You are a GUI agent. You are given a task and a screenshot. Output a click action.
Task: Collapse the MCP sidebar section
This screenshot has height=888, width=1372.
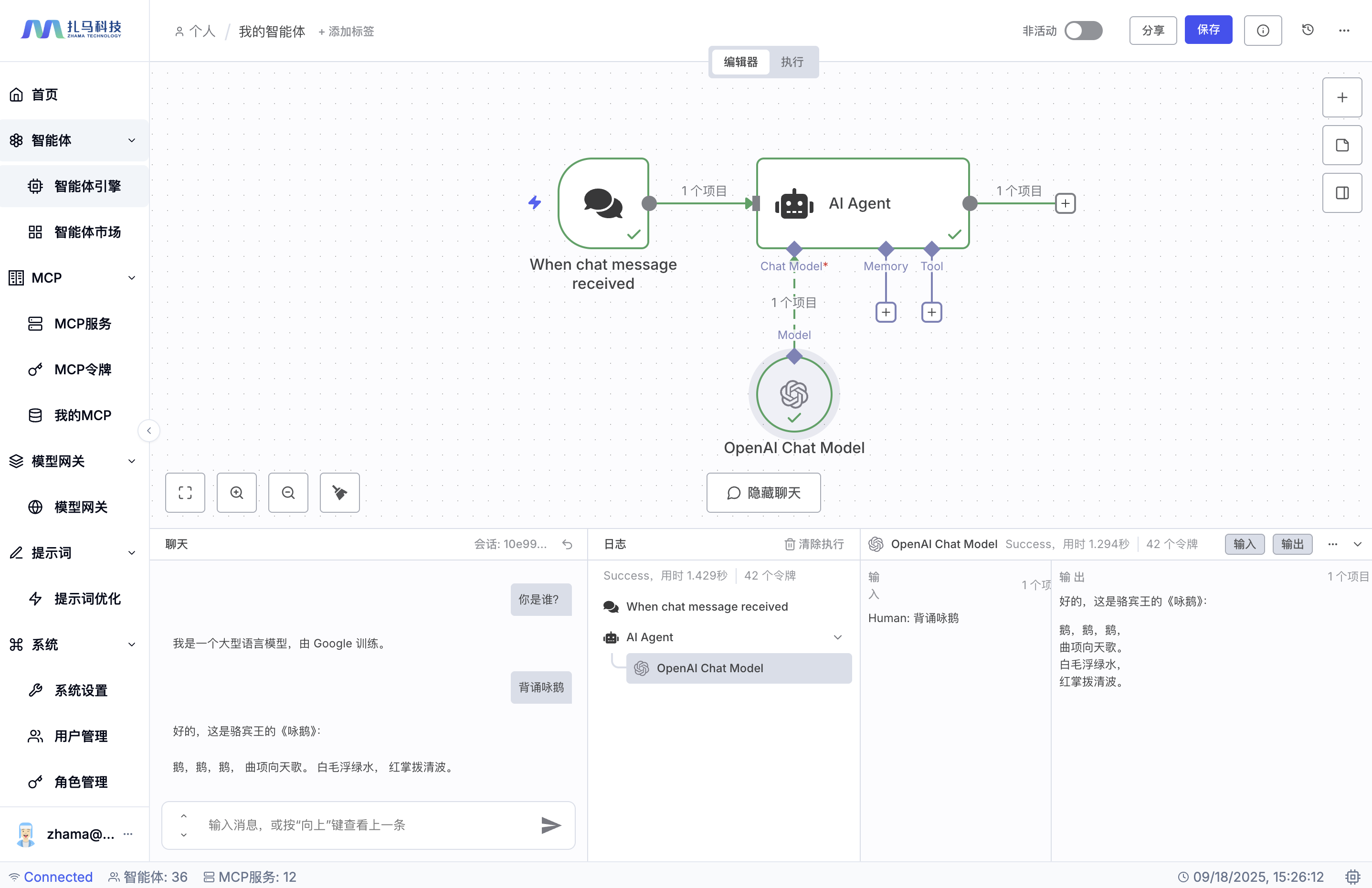click(131, 278)
